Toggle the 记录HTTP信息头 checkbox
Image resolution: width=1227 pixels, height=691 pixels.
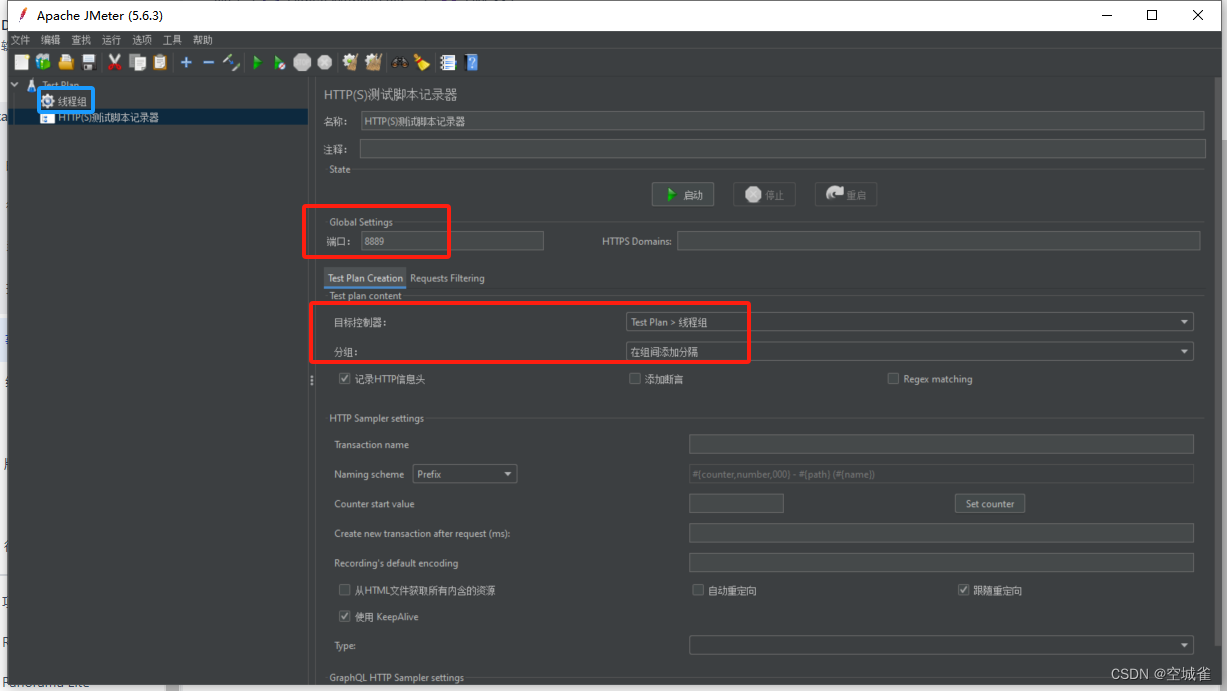[345, 379]
